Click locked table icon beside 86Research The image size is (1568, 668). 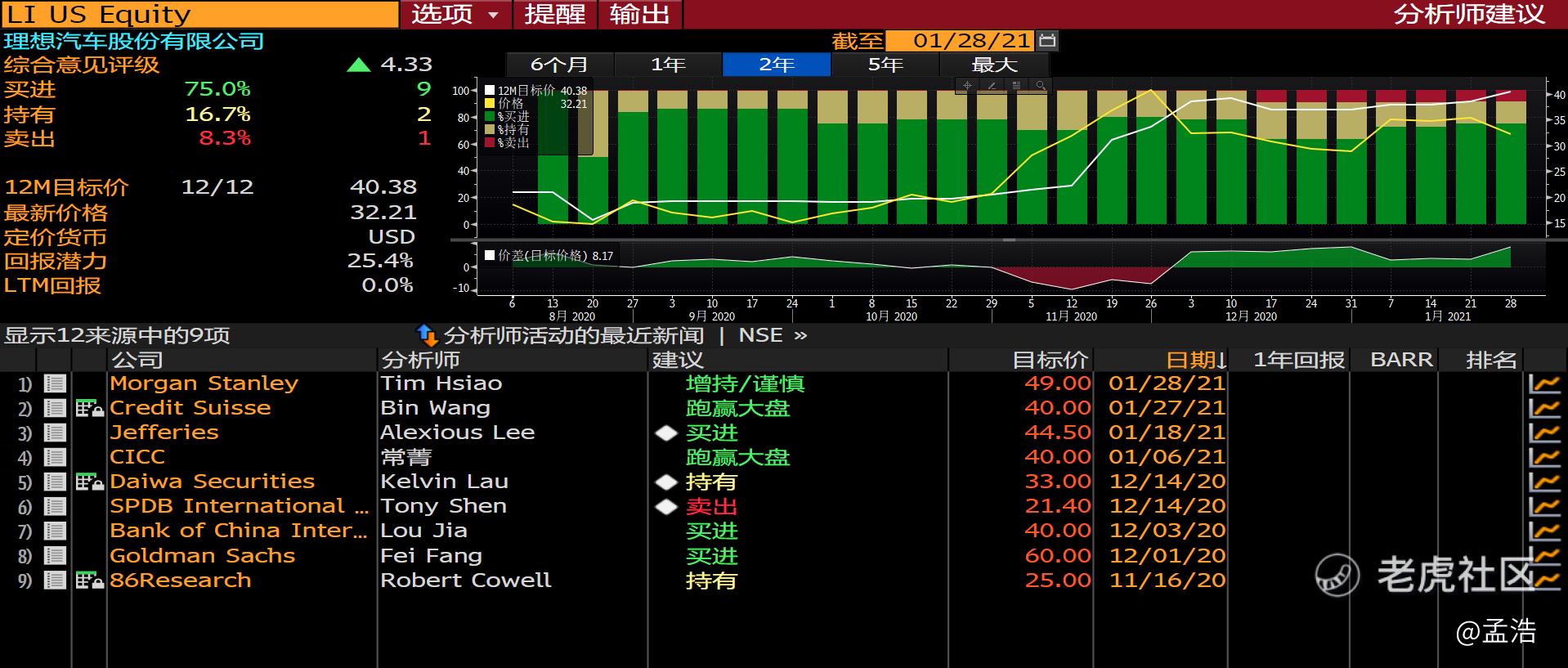[x=89, y=581]
